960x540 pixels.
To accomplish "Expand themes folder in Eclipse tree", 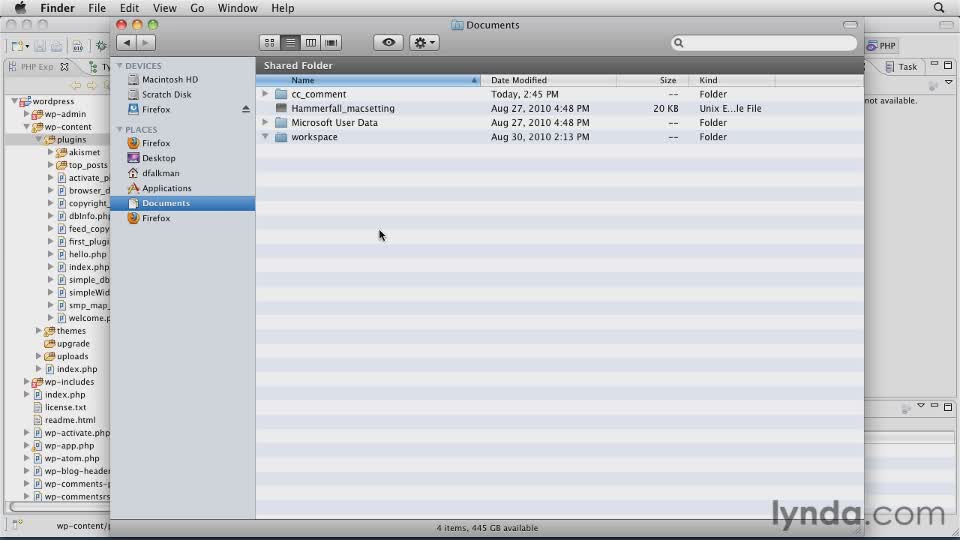I will (x=39, y=331).
